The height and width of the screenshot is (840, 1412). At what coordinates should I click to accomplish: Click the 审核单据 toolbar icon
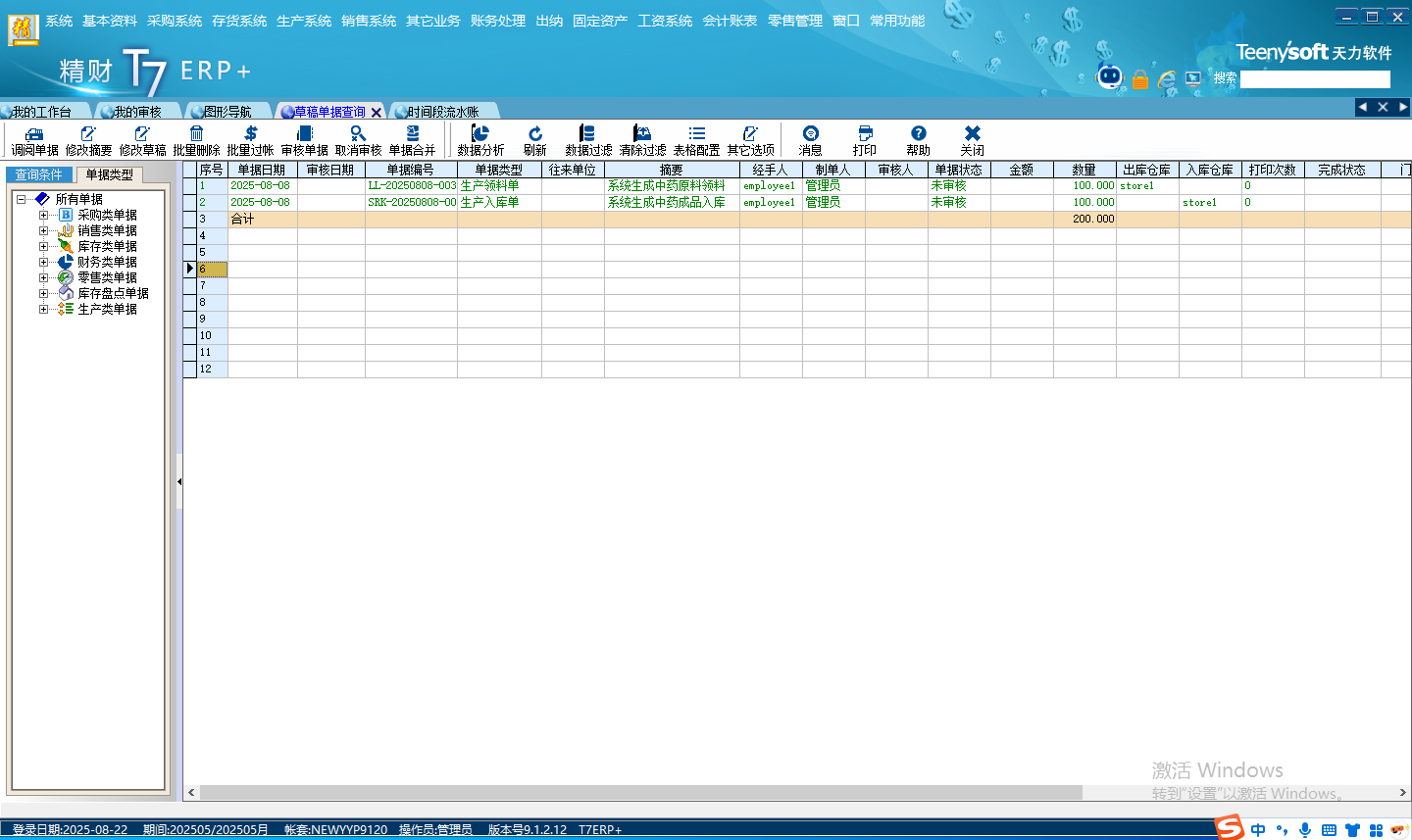[304, 134]
